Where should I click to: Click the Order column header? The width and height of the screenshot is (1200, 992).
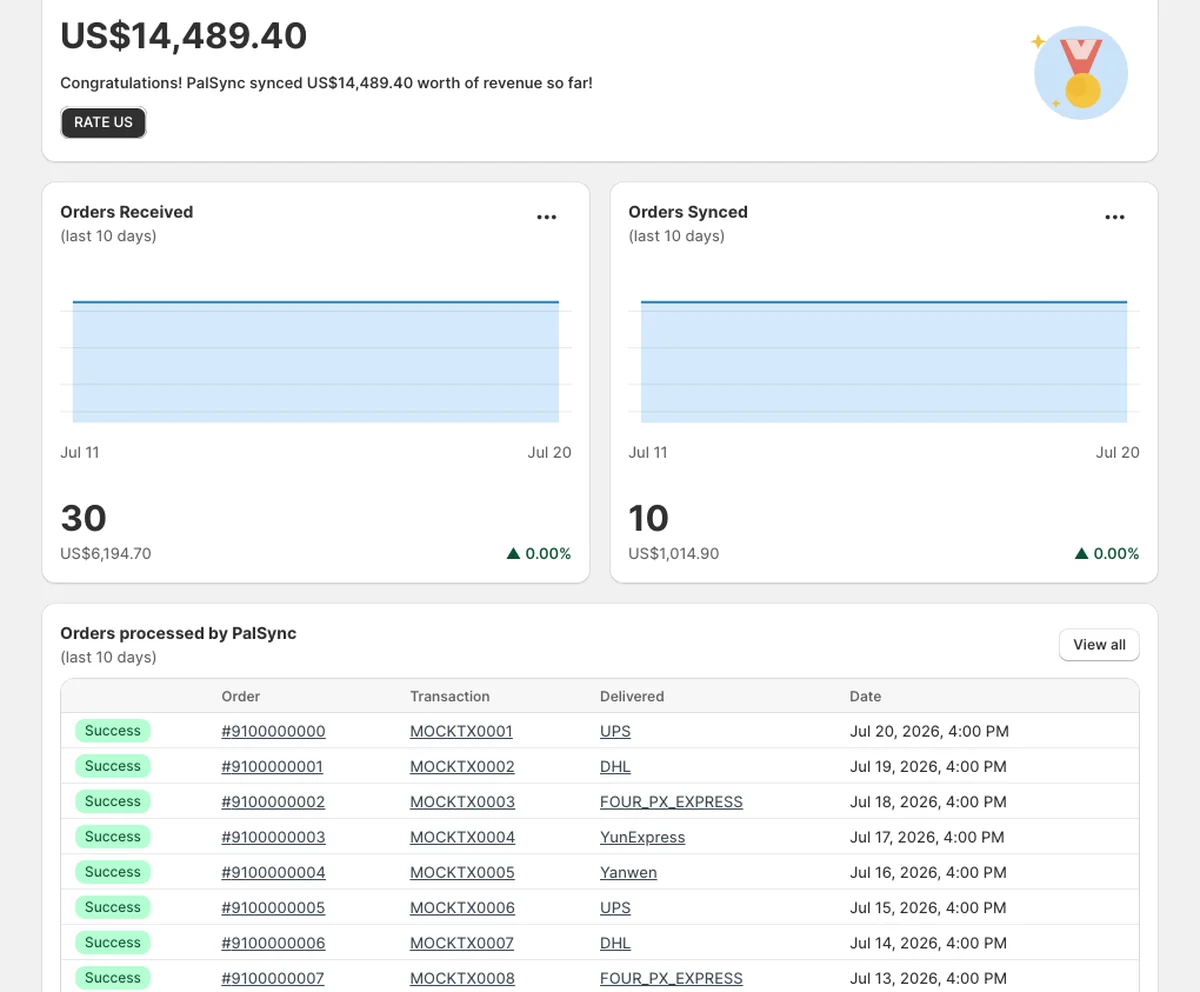pos(240,696)
